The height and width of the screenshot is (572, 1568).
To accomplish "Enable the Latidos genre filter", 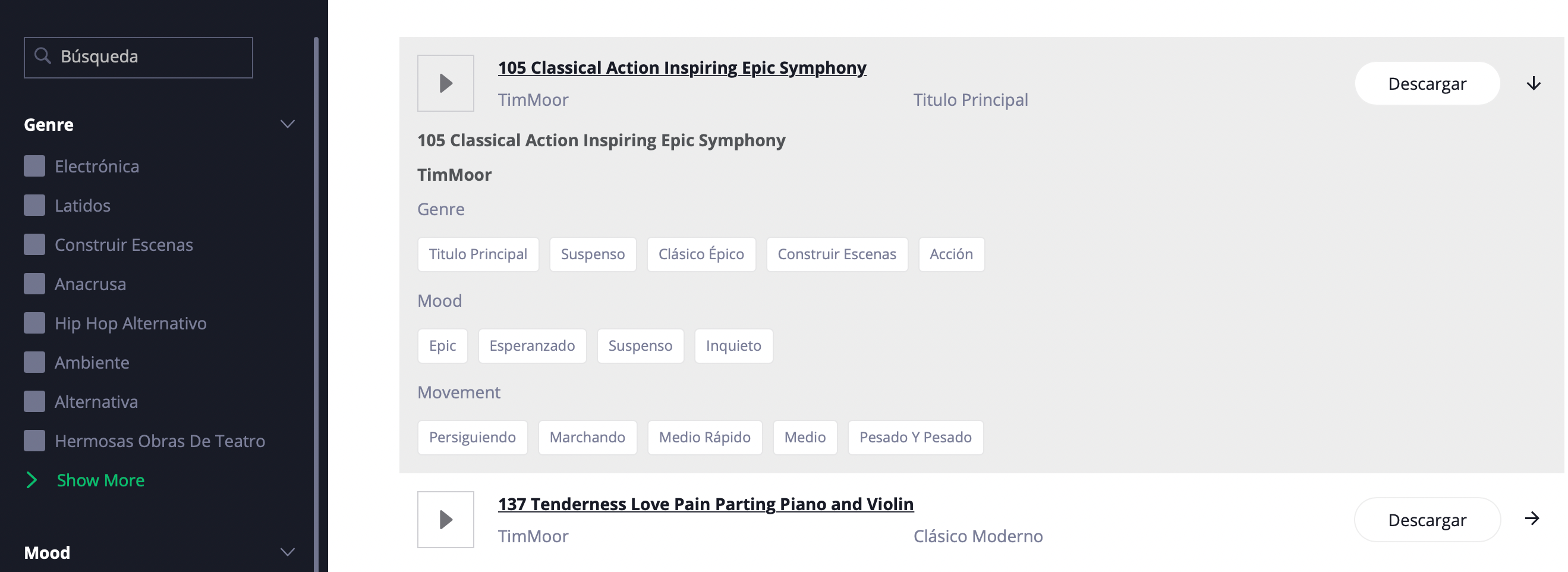I will (34, 205).
